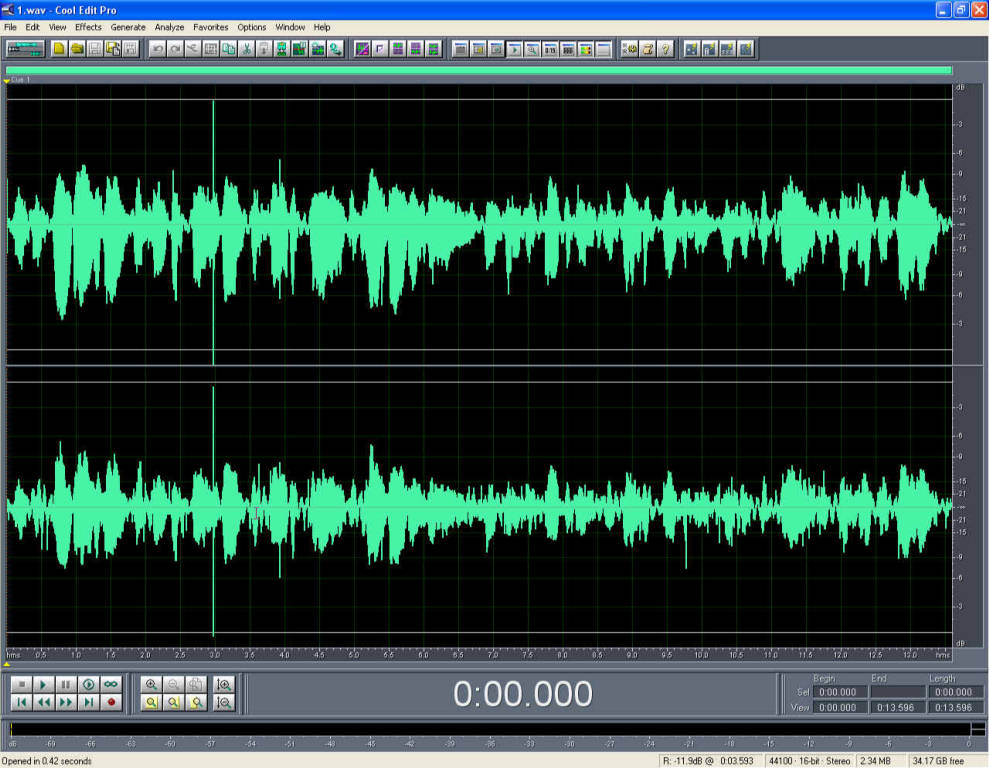The image size is (989, 768).
Task: Open the Effects menu
Action: [x=88, y=27]
